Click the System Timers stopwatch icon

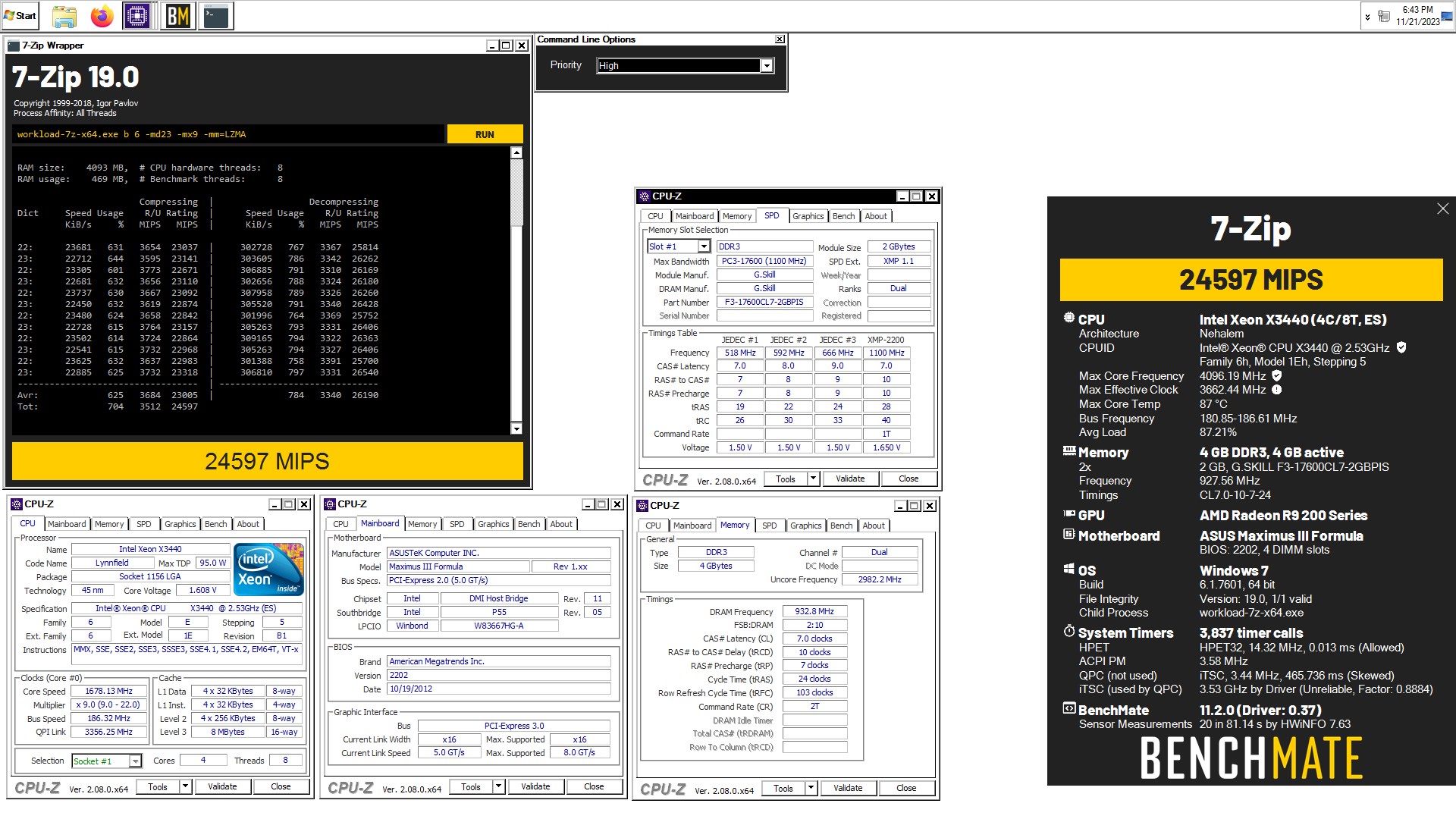click(1069, 631)
